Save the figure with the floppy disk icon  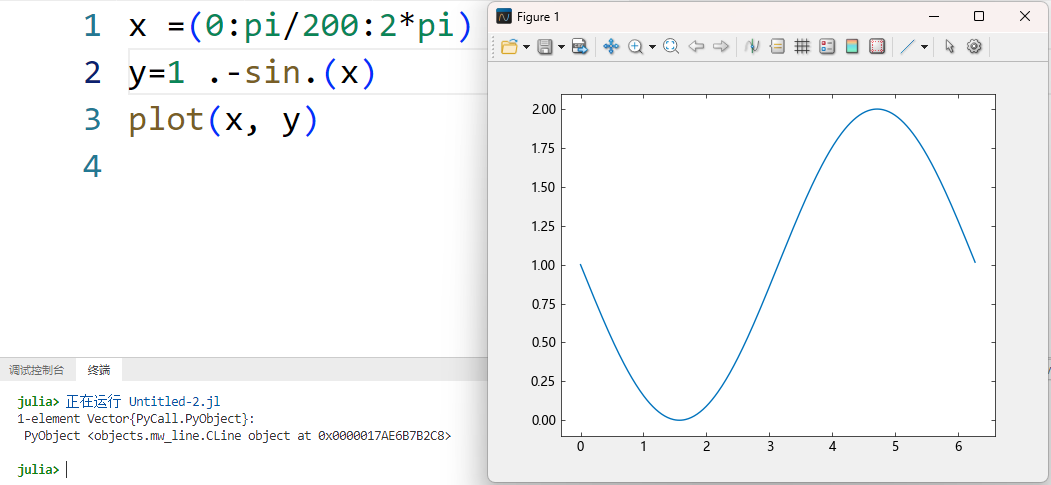click(545, 46)
